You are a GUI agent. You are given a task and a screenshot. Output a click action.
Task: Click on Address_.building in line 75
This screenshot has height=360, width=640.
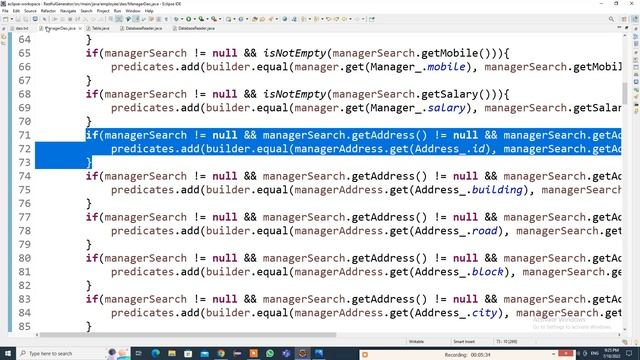point(469,190)
